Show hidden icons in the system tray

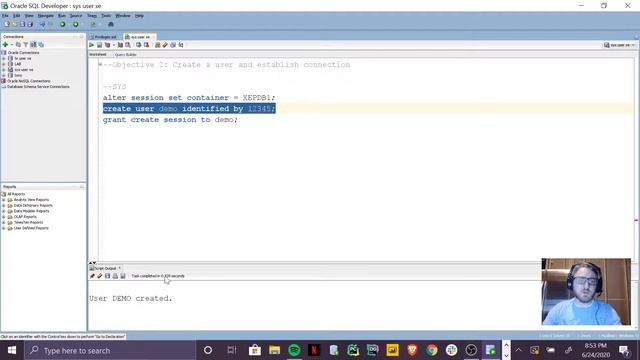click(x=518, y=350)
